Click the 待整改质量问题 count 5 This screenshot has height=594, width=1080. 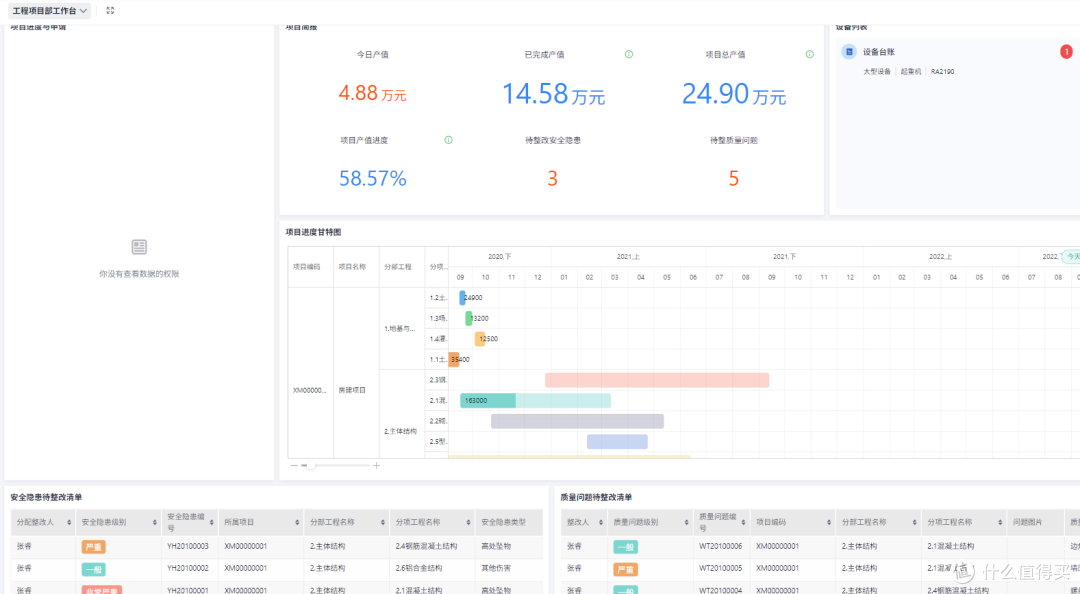tap(734, 179)
